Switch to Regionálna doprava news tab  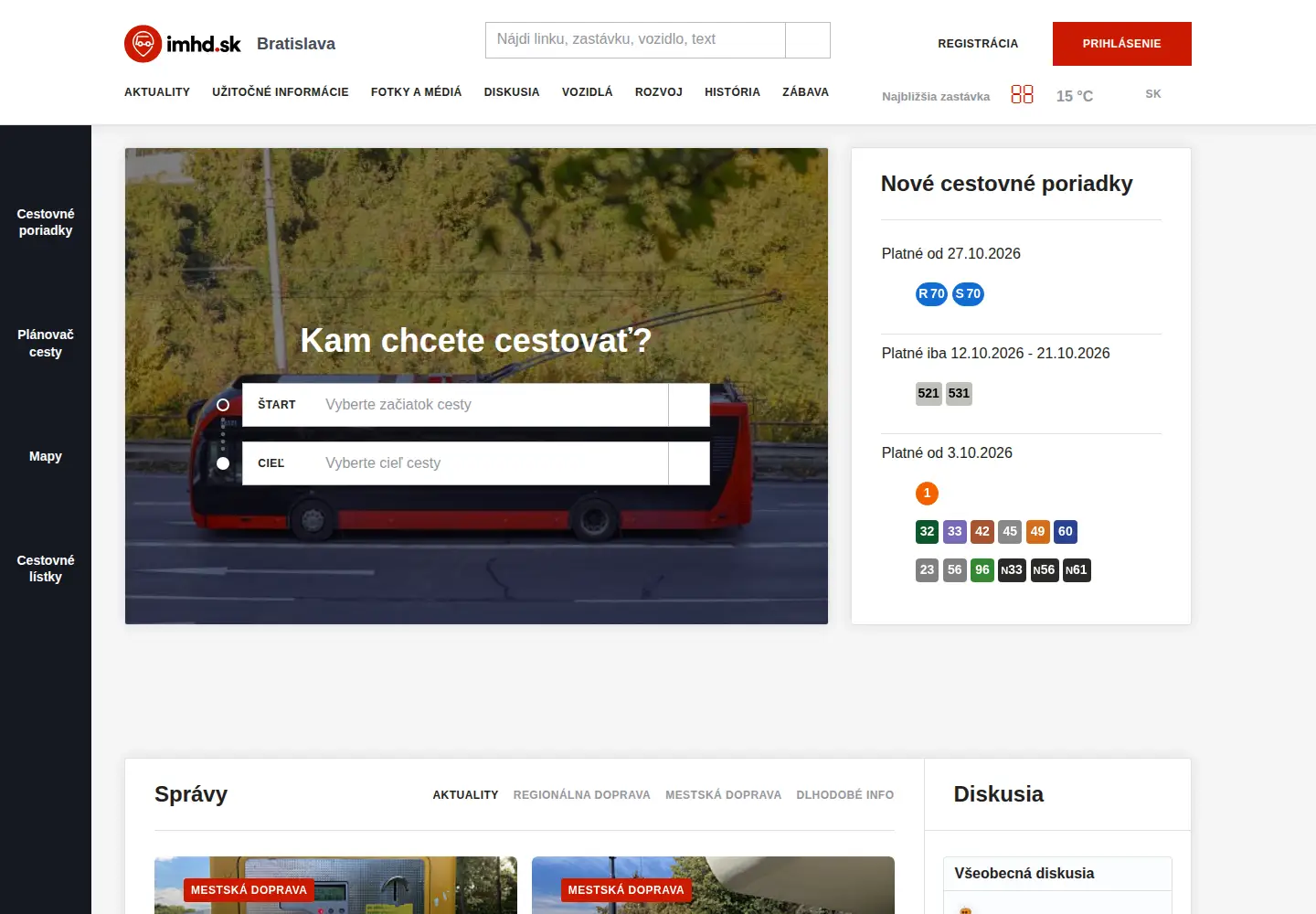tap(582, 795)
